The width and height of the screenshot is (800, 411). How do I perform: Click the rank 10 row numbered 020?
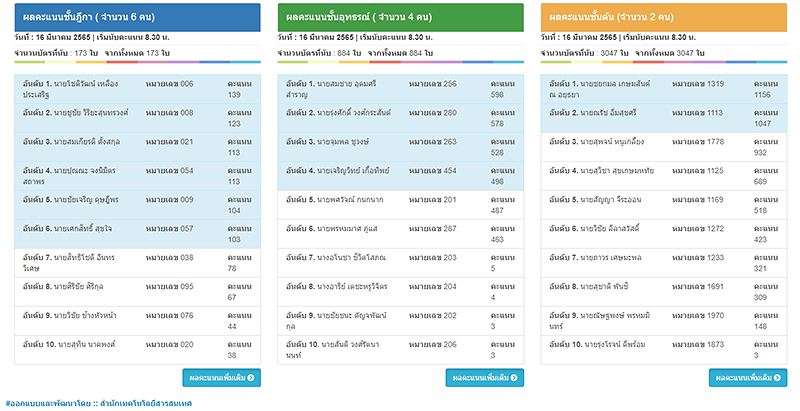(137, 349)
